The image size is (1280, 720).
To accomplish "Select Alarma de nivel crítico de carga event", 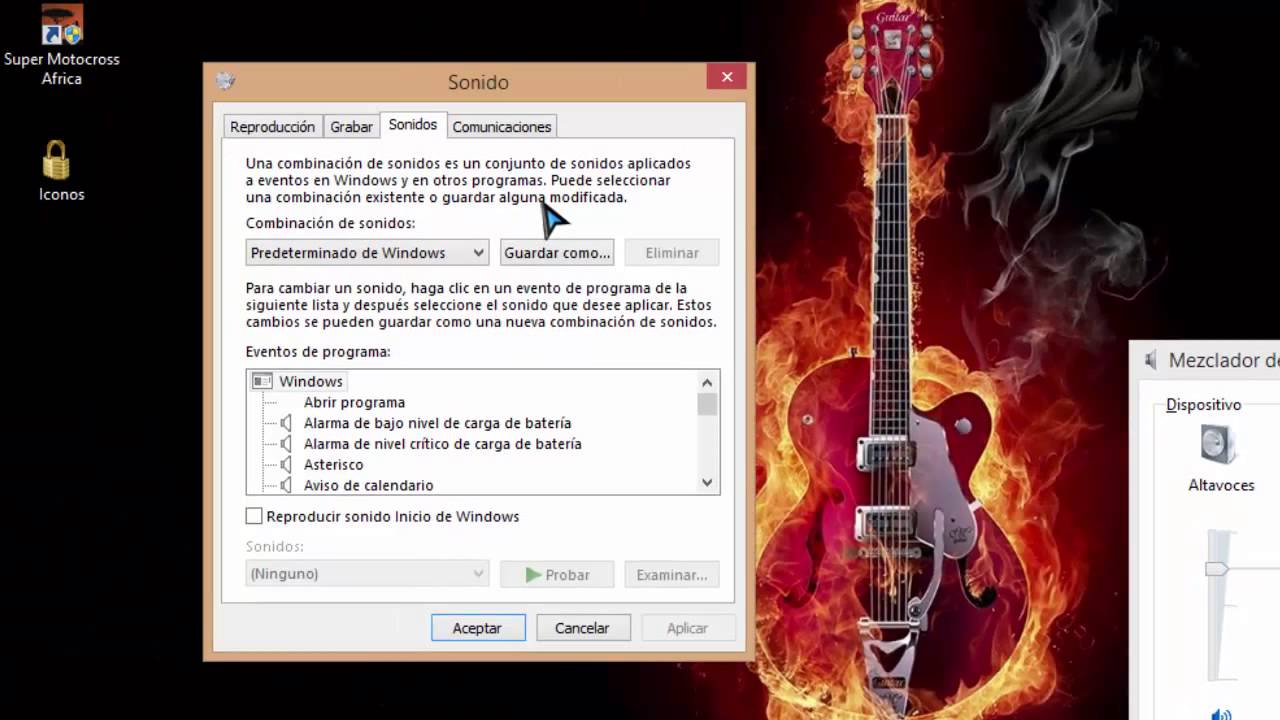I will [x=442, y=444].
